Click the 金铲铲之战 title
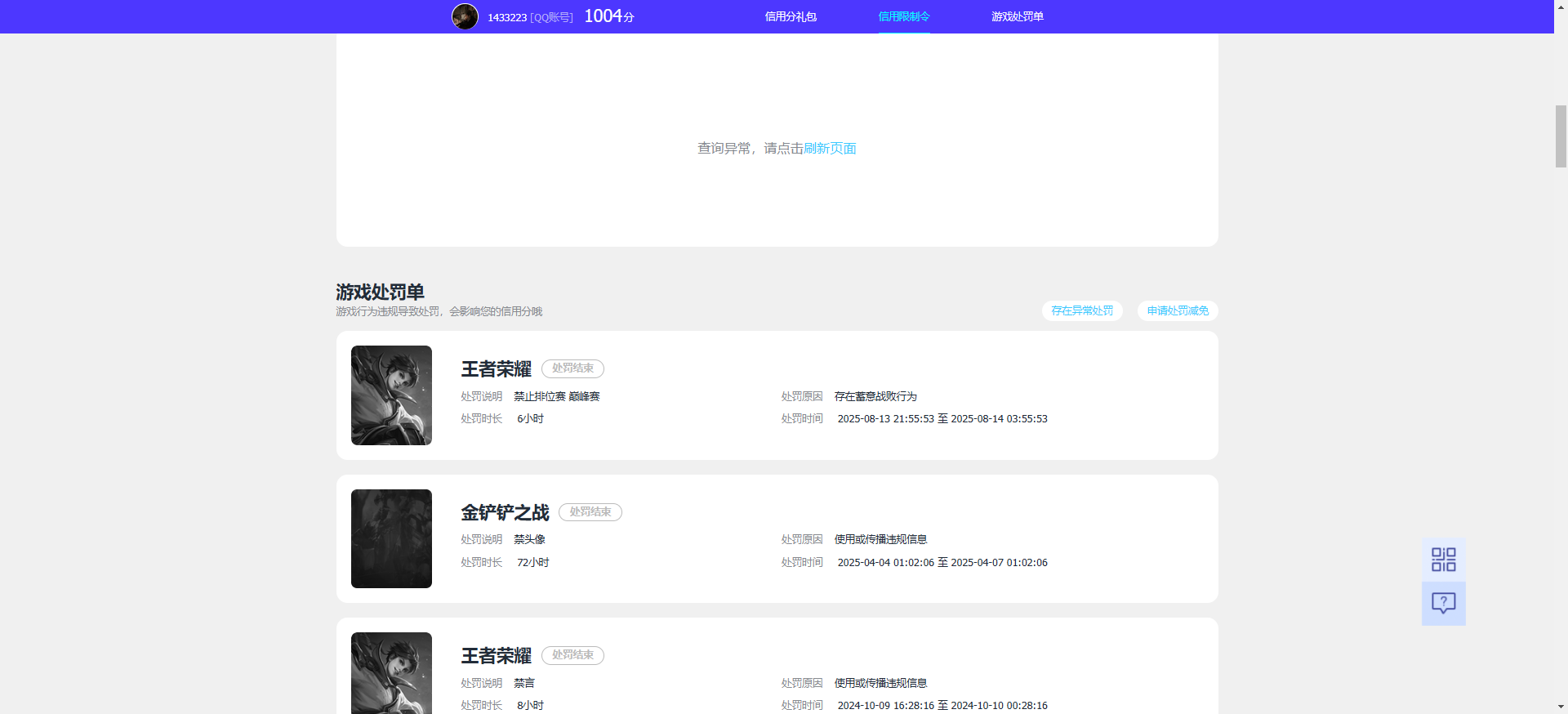1568x714 pixels. pos(505,512)
